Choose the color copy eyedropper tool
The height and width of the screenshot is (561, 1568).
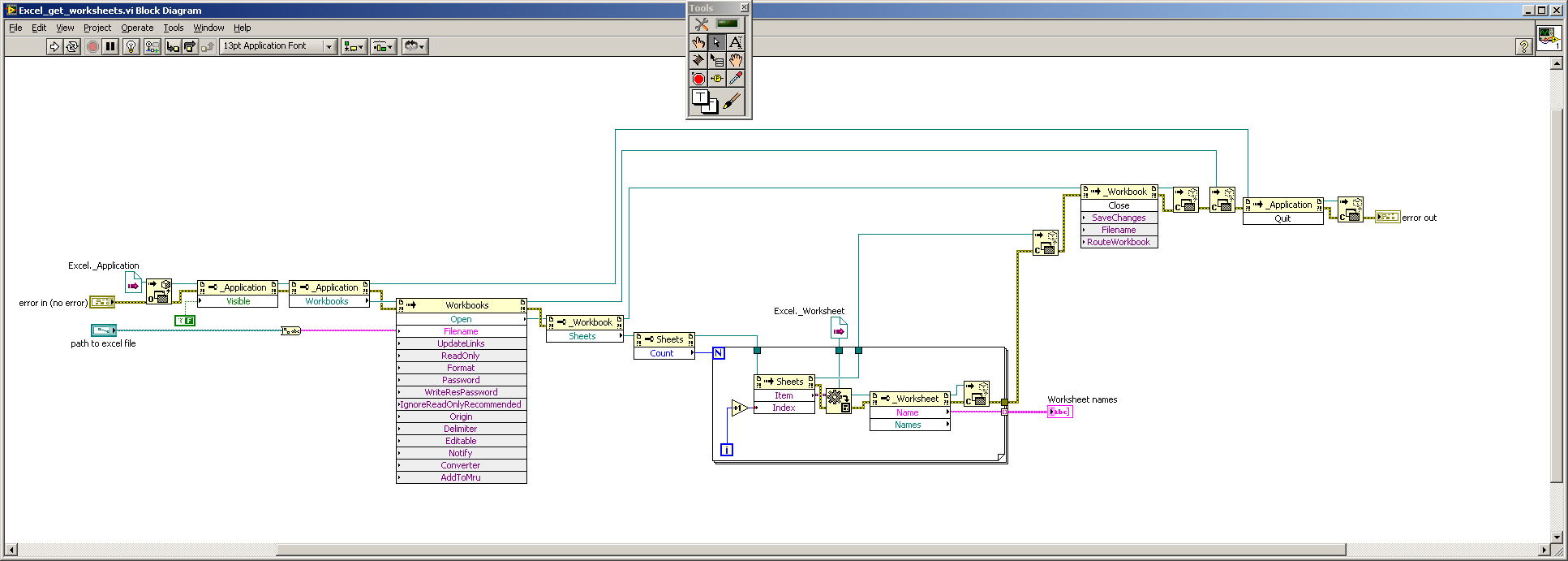pyautogui.click(x=735, y=78)
